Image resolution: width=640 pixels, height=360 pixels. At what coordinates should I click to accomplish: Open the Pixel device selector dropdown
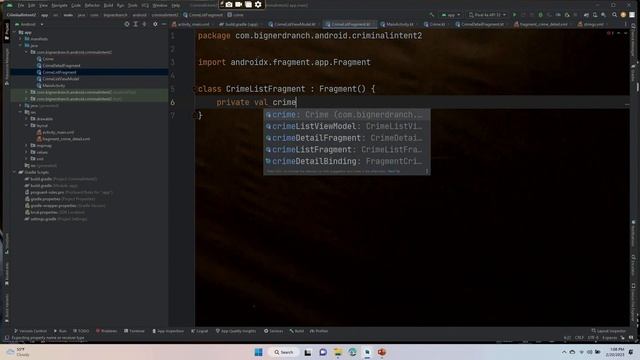(487, 15)
